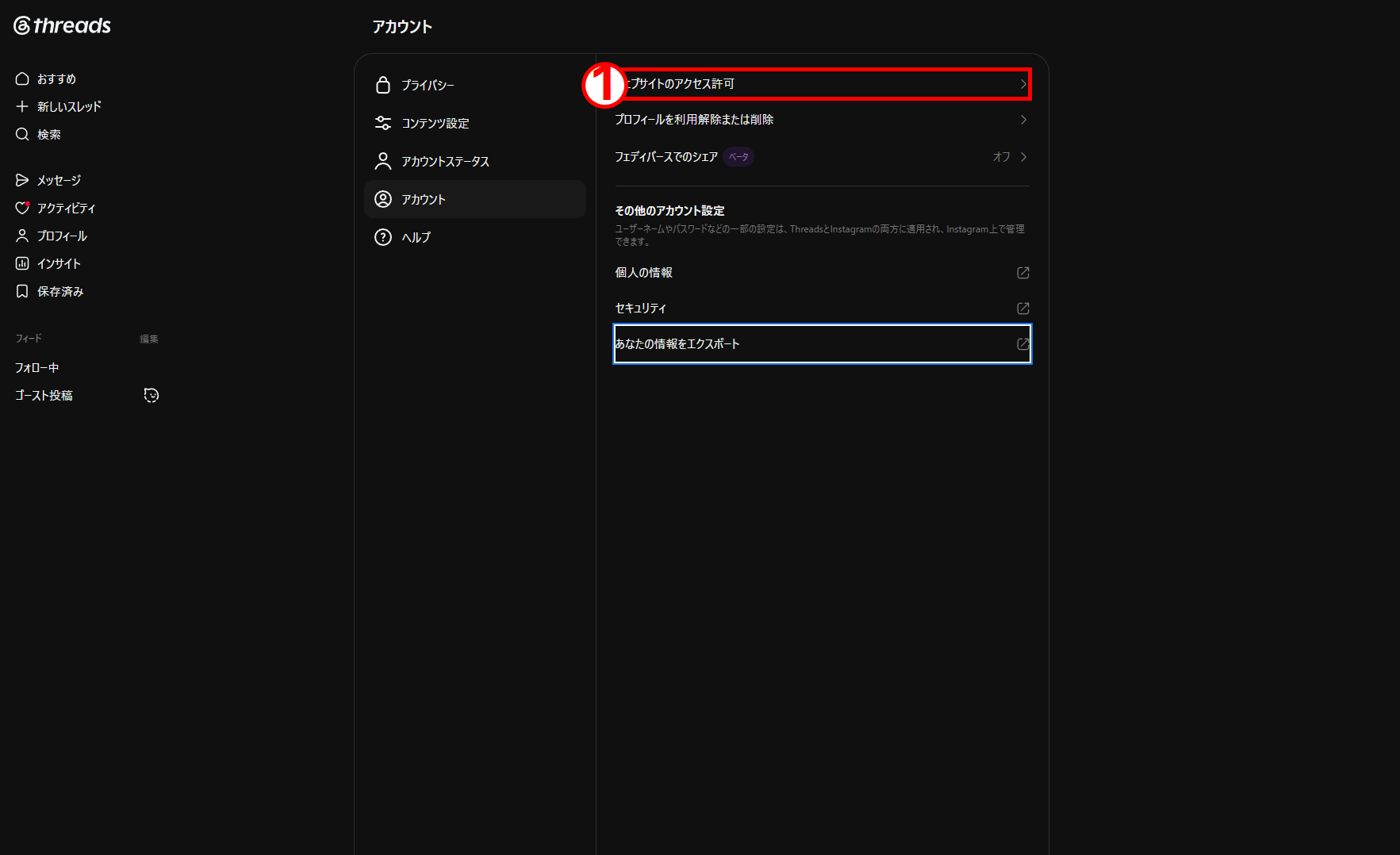
Task: Click the フィード section label
Action: coord(29,339)
